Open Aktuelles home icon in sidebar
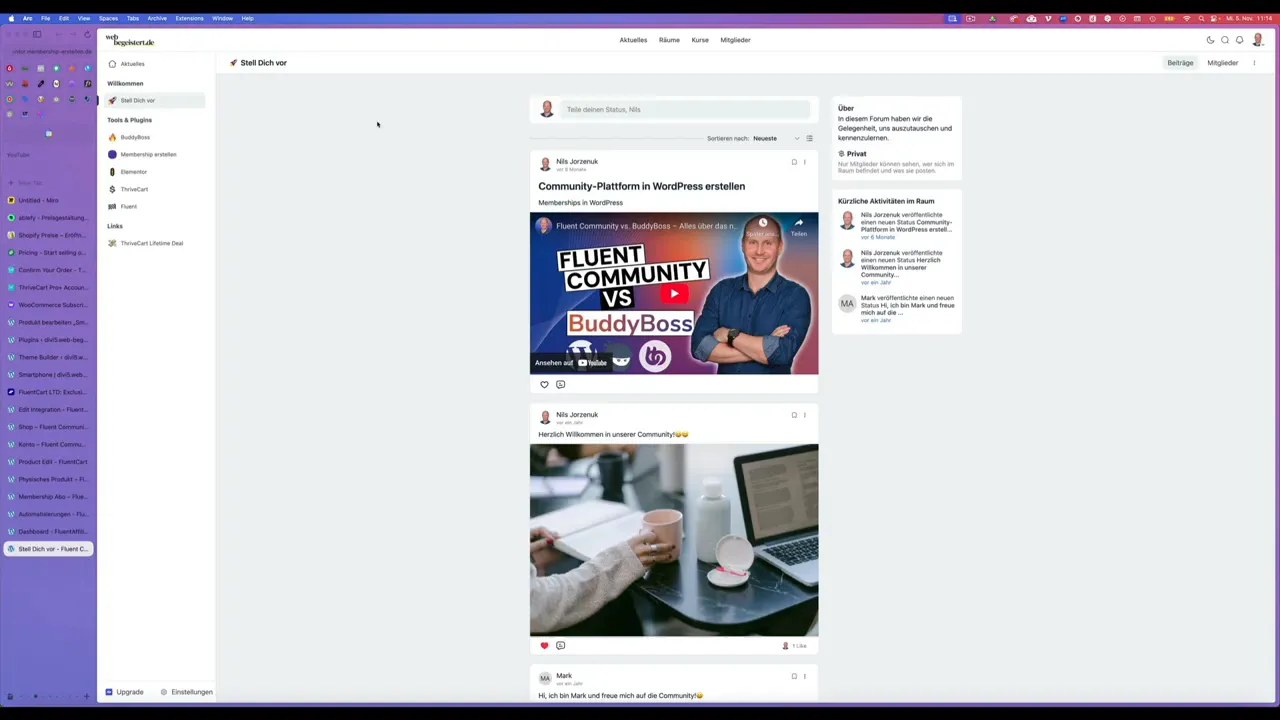 coord(112,64)
